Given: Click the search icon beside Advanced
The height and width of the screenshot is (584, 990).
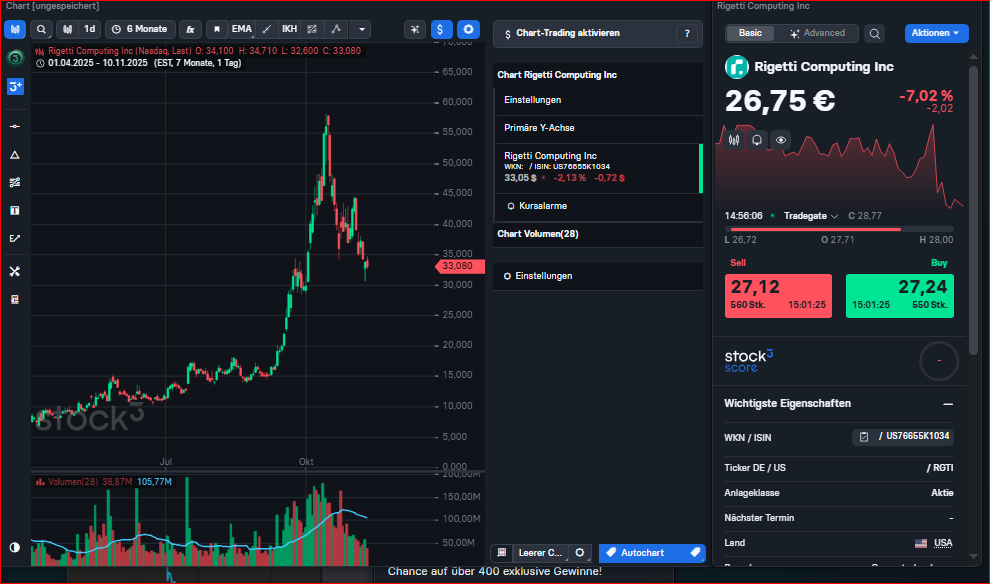Looking at the screenshot, I should 875,33.
